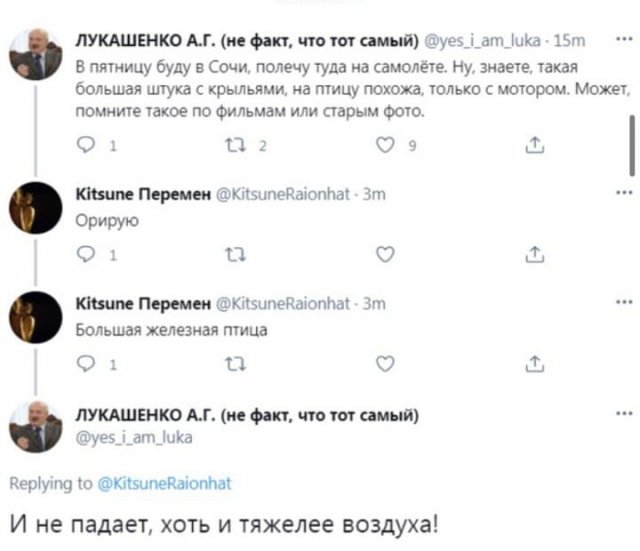Viewport: 640px width, 551px height.
Task: Click the vertical scrollbar on the right
Action: pyautogui.click(x=631, y=145)
